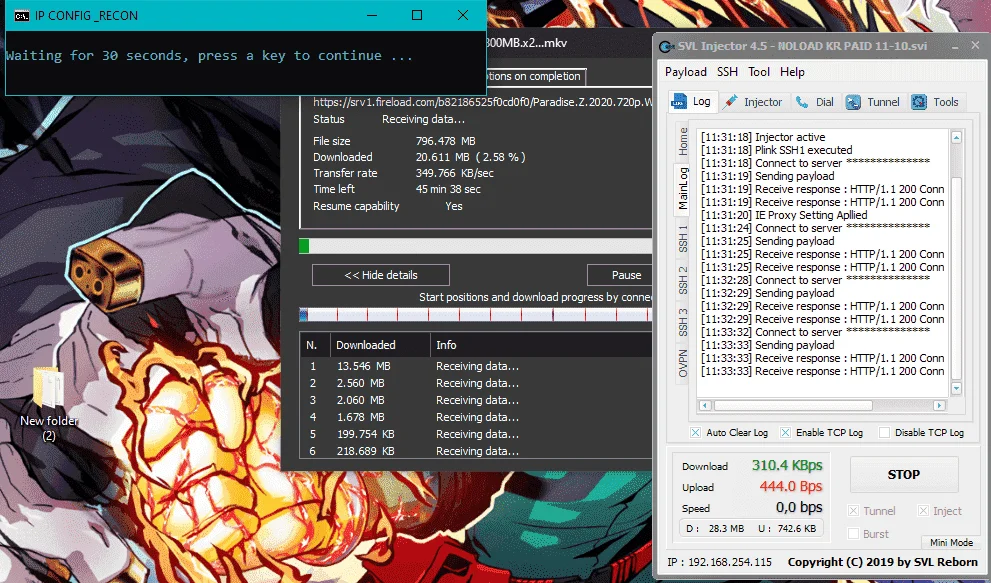Click log line Injector active
The image size is (991, 583).
pos(763,137)
